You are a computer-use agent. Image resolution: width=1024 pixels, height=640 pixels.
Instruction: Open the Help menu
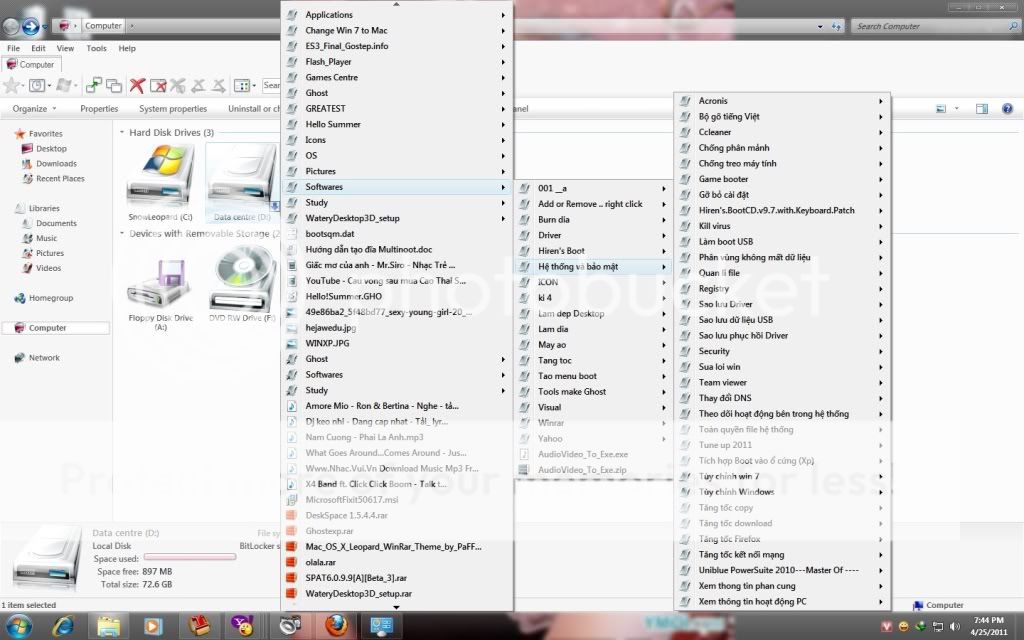[127, 48]
